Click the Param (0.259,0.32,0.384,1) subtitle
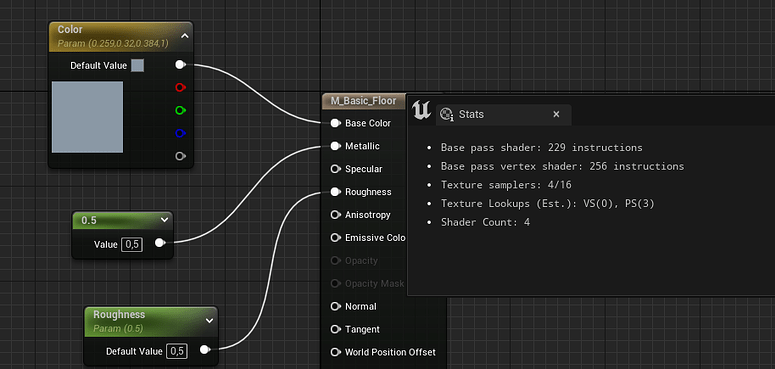 click(113, 43)
